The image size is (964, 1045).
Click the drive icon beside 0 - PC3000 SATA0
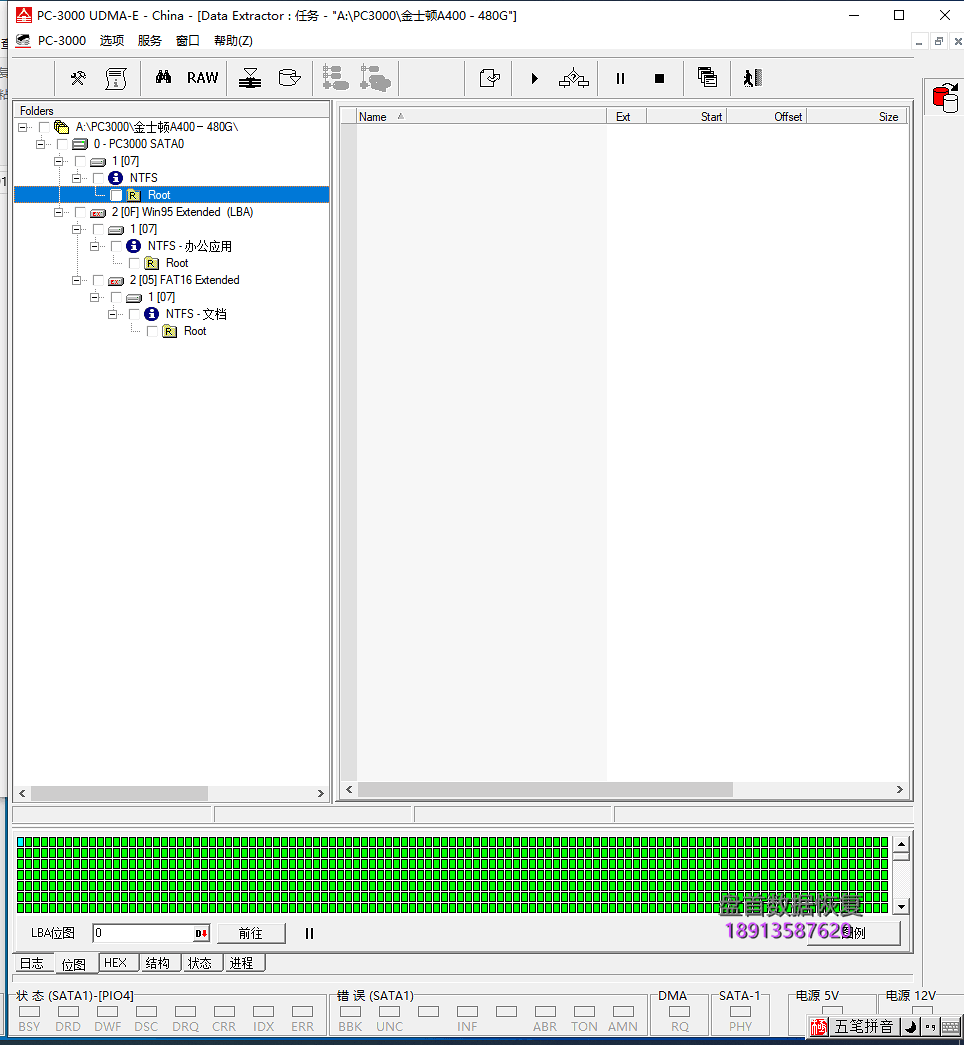tap(80, 144)
